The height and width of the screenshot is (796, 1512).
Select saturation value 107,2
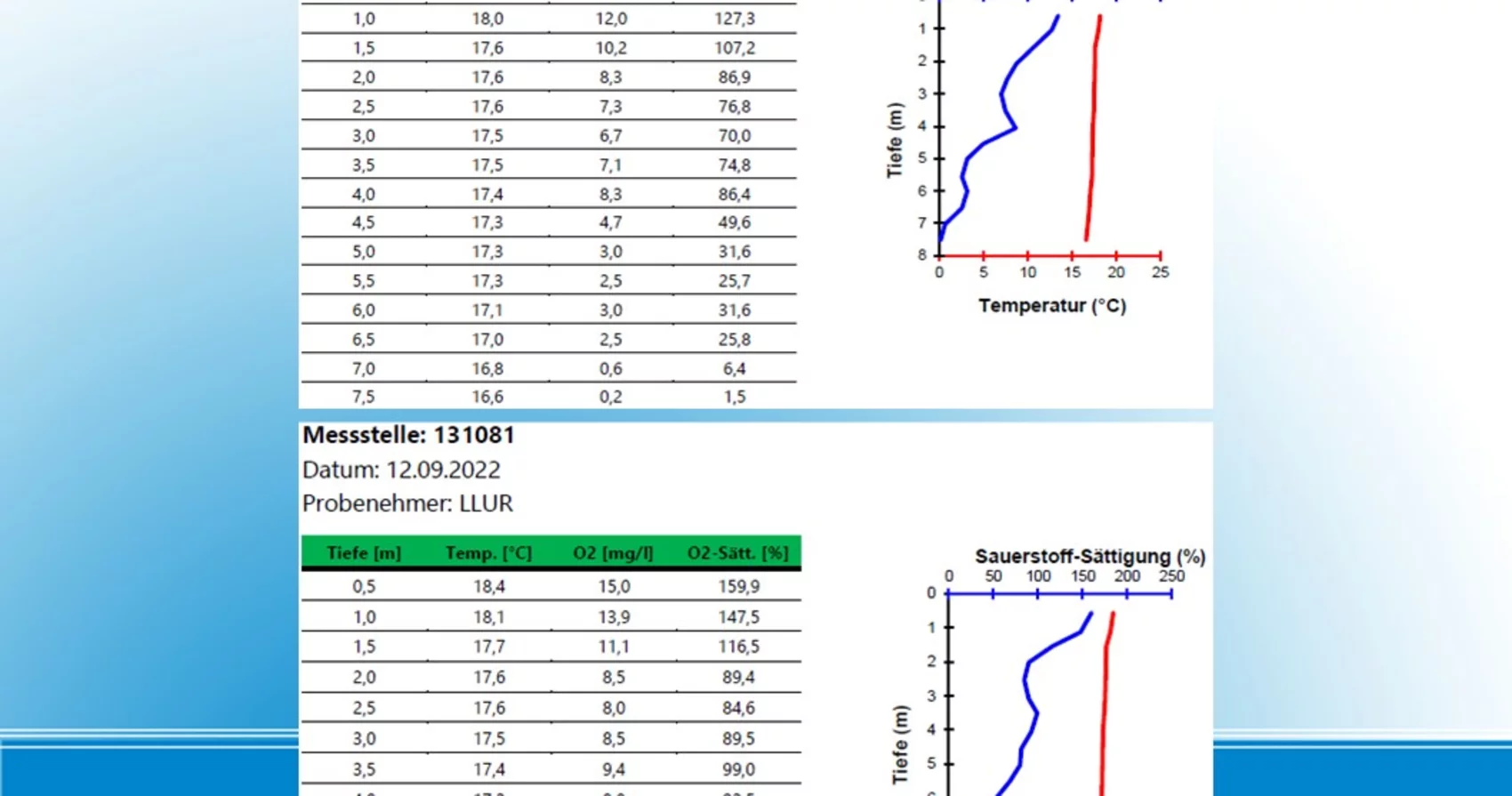(x=735, y=48)
